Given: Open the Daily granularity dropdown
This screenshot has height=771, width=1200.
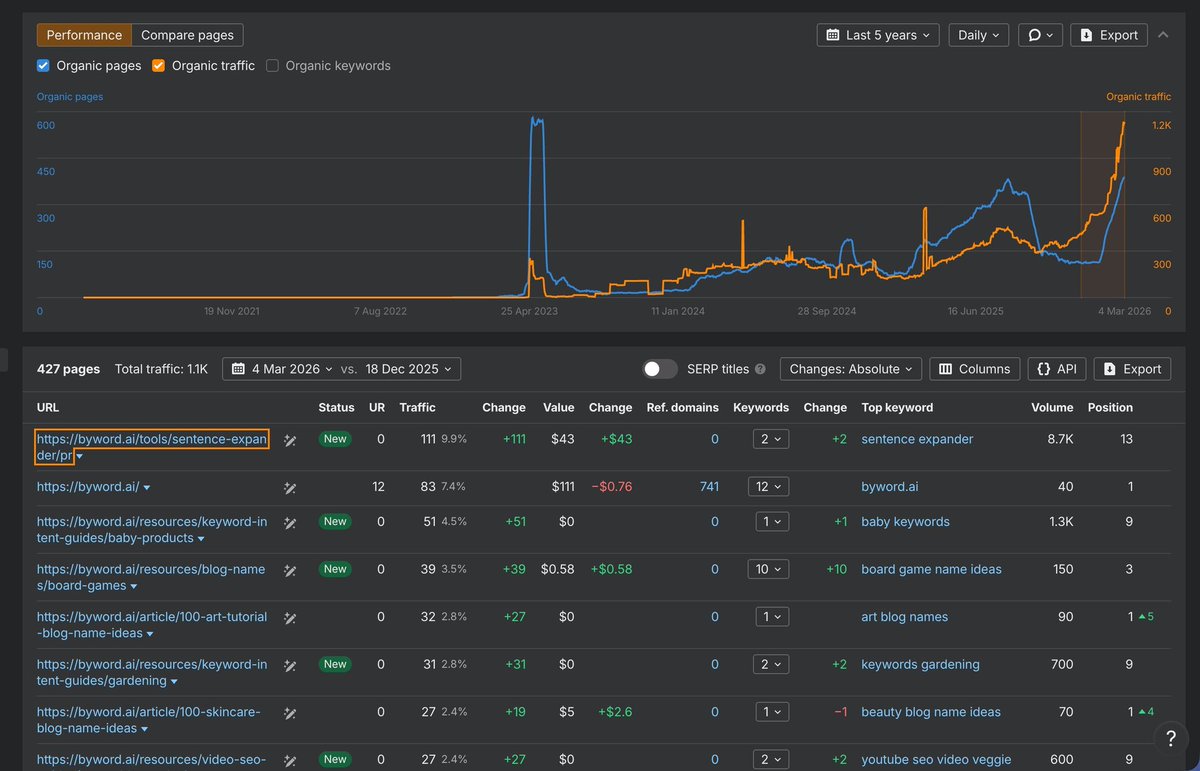Looking at the screenshot, I should click(x=979, y=35).
